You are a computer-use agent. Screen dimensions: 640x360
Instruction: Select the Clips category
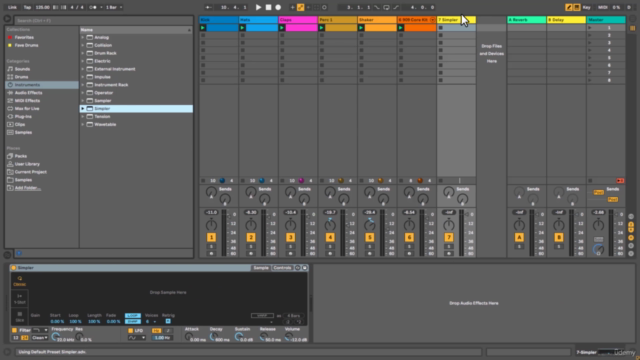click(20, 124)
